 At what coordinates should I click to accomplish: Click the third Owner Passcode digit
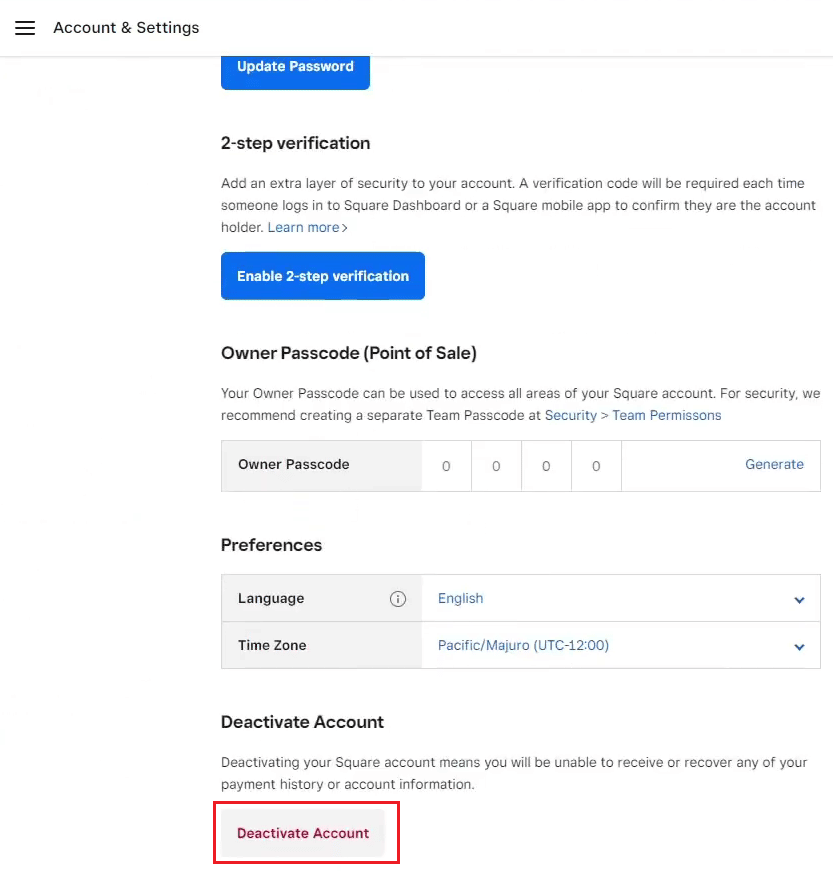coord(546,466)
